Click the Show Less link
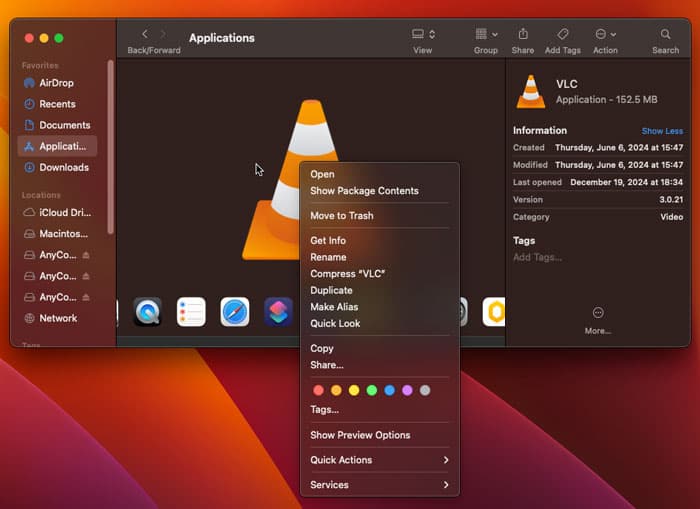This screenshot has height=509, width=700. [x=662, y=131]
